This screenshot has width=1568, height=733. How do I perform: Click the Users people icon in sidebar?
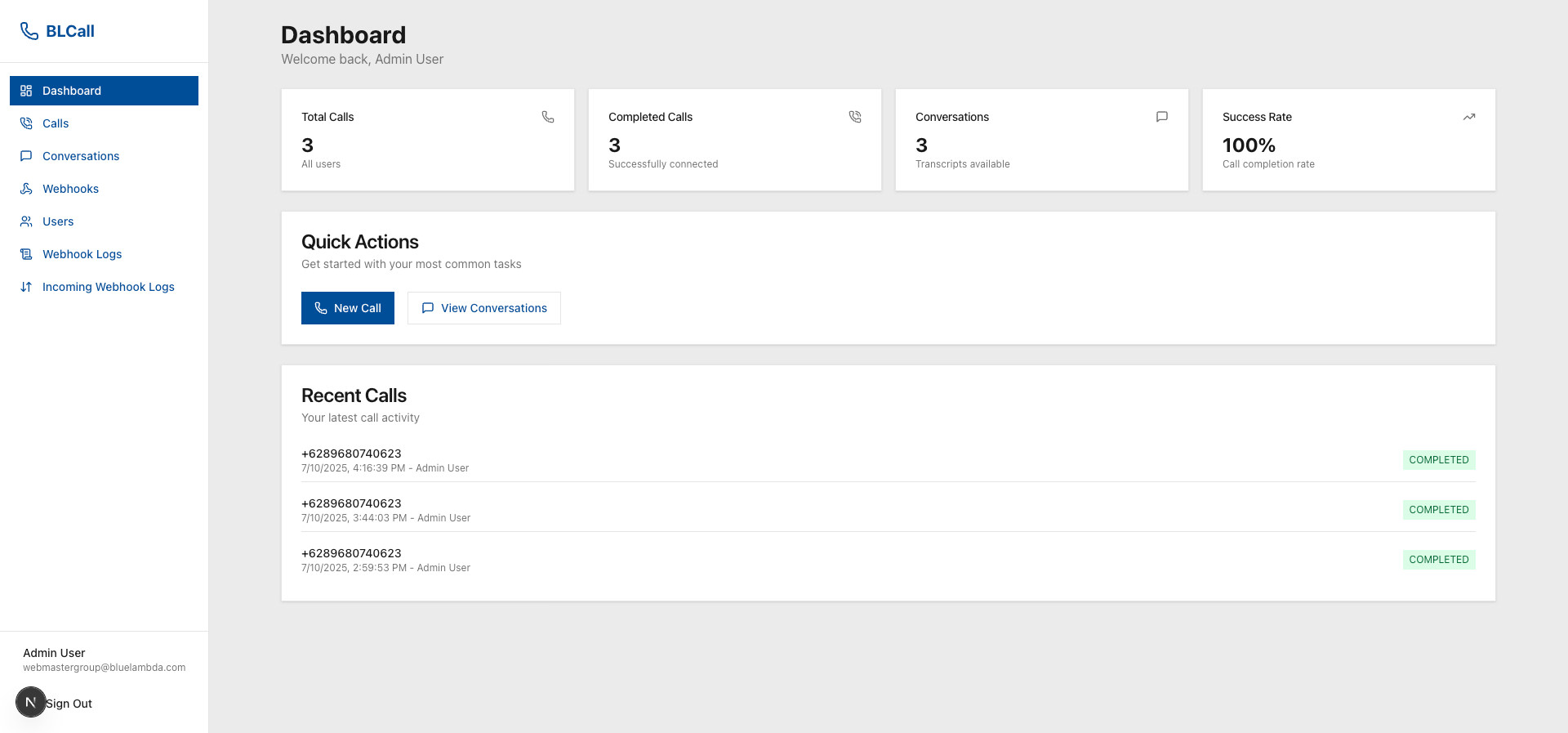(x=26, y=221)
